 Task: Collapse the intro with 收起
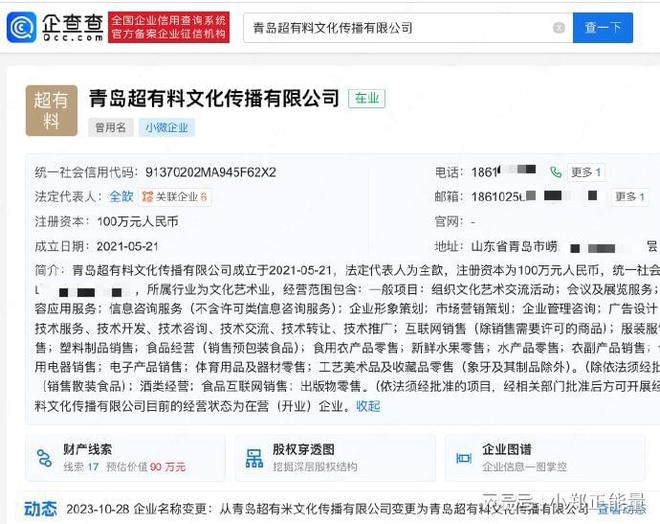[368, 406]
